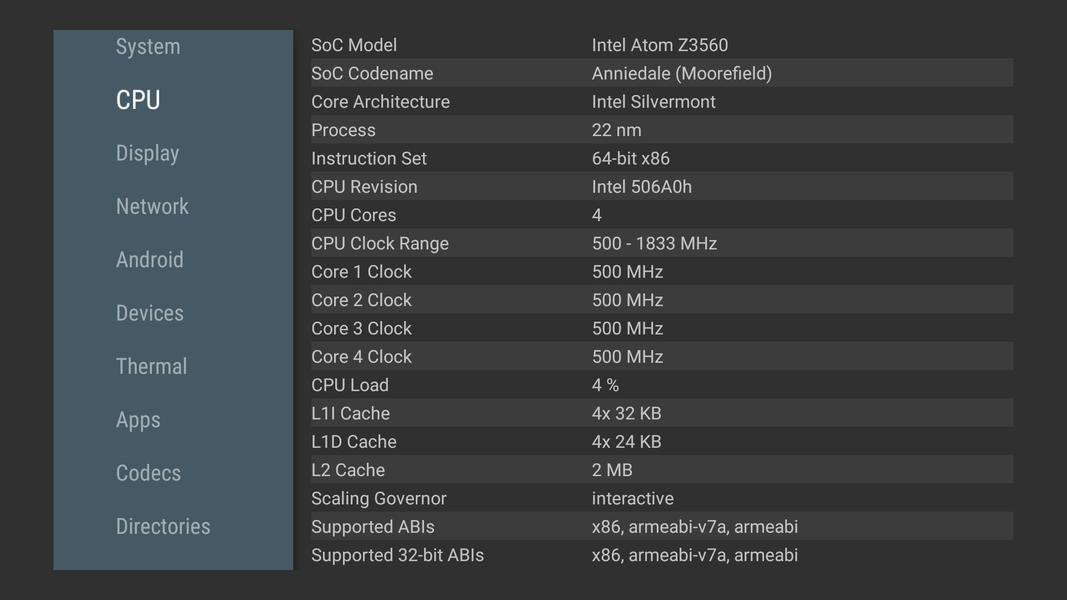Show the Thermal section
The width and height of the screenshot is (1067, 600).
point(152,366)
